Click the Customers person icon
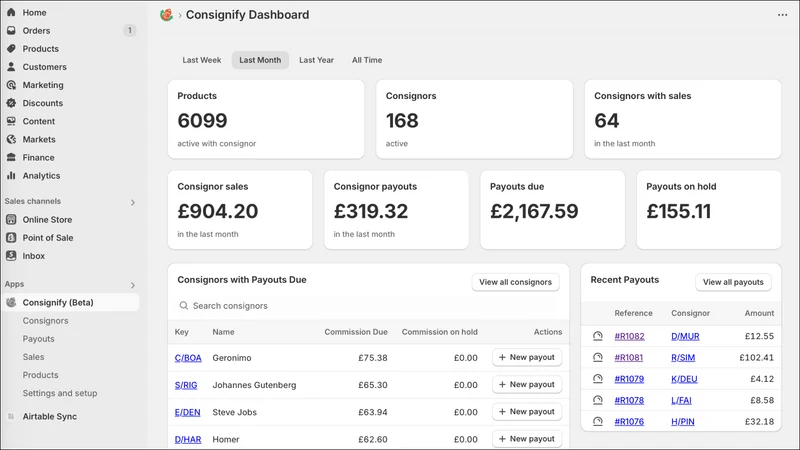The height and width of the screenshot is (450, 800). (x=11, y=67)
